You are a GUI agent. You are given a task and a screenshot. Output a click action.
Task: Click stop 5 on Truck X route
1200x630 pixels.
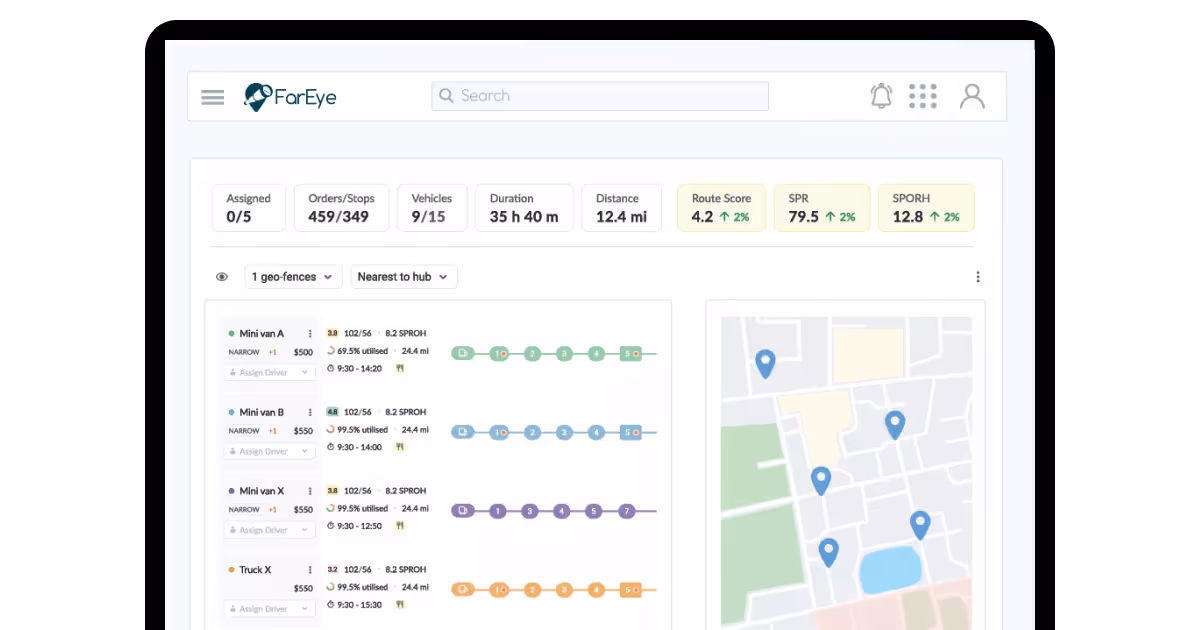630,589
